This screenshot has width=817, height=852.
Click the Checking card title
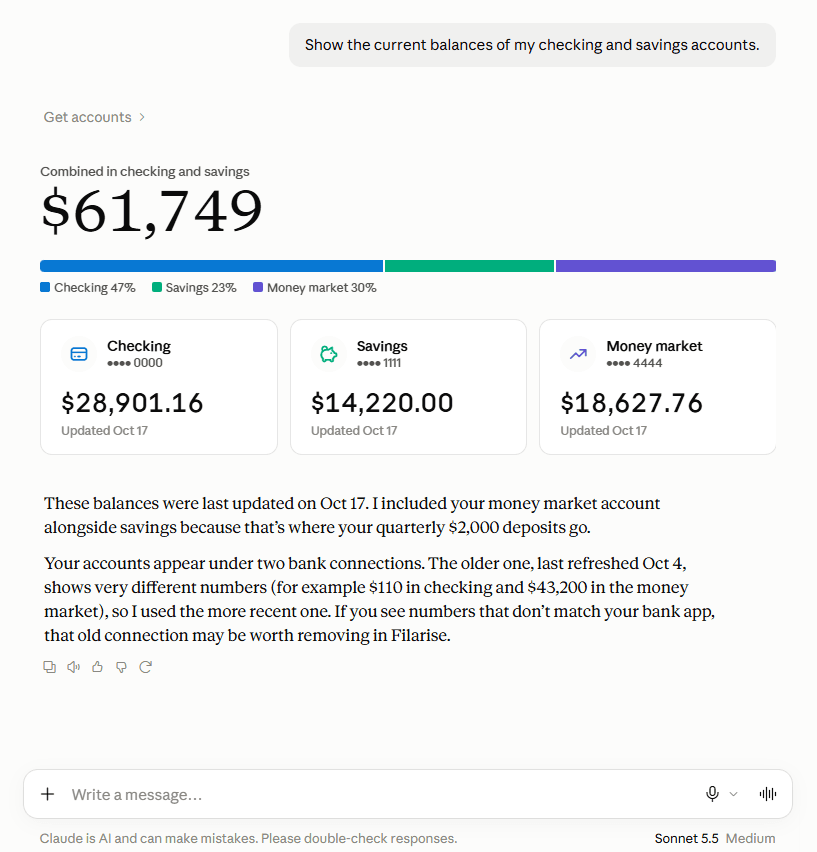(139, 346)
